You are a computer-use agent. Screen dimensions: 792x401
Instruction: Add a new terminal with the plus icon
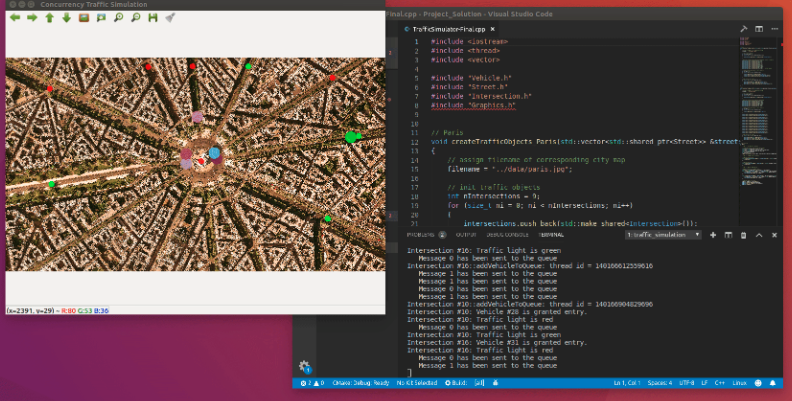(713, 235)
